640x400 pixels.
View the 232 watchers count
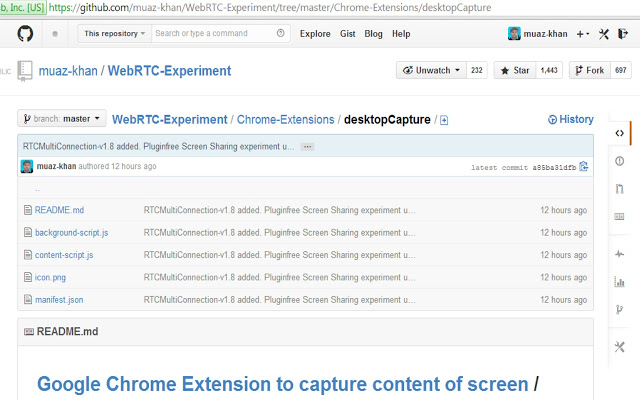477,70
